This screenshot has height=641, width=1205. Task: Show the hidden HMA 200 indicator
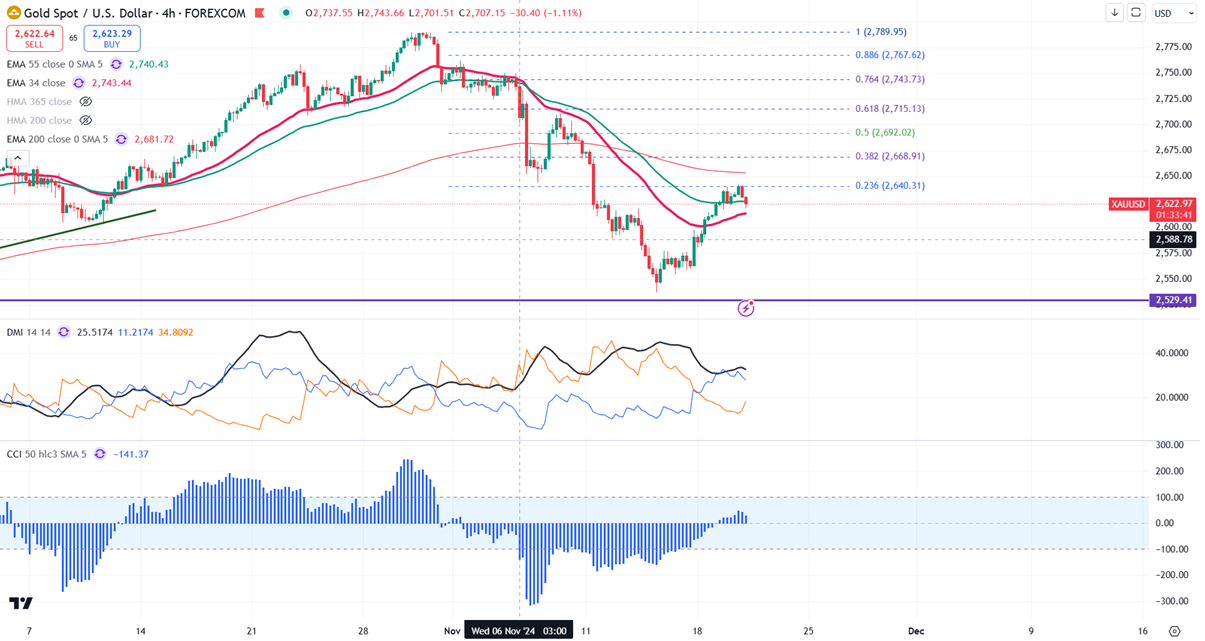point(85,120)
